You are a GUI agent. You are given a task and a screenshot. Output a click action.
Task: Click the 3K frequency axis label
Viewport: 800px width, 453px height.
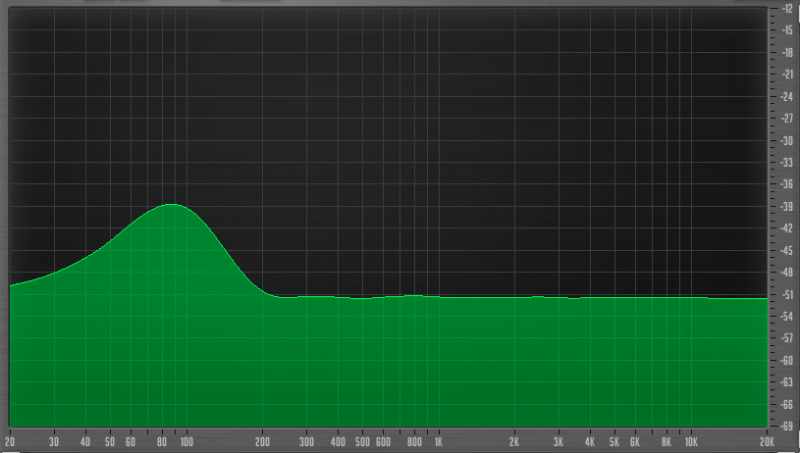point(559,441)
